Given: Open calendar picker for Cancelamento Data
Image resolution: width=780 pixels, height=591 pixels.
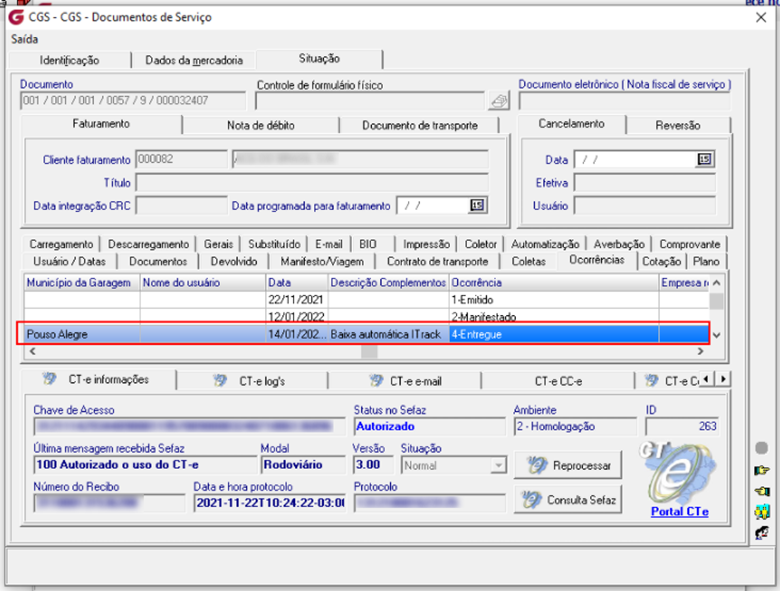Looking at the screenshot, I should pyautogui.click(x=704, y=159).
